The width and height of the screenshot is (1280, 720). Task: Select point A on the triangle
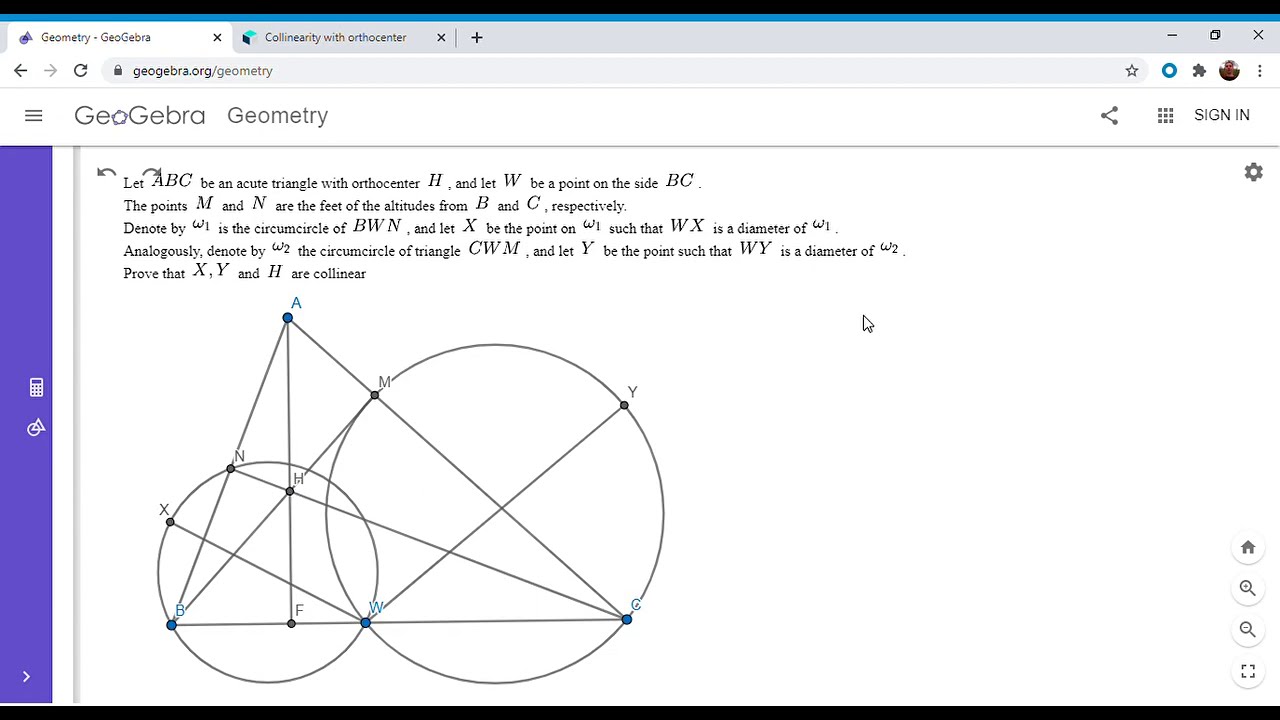pyautogui.click(x=288, y=318)
